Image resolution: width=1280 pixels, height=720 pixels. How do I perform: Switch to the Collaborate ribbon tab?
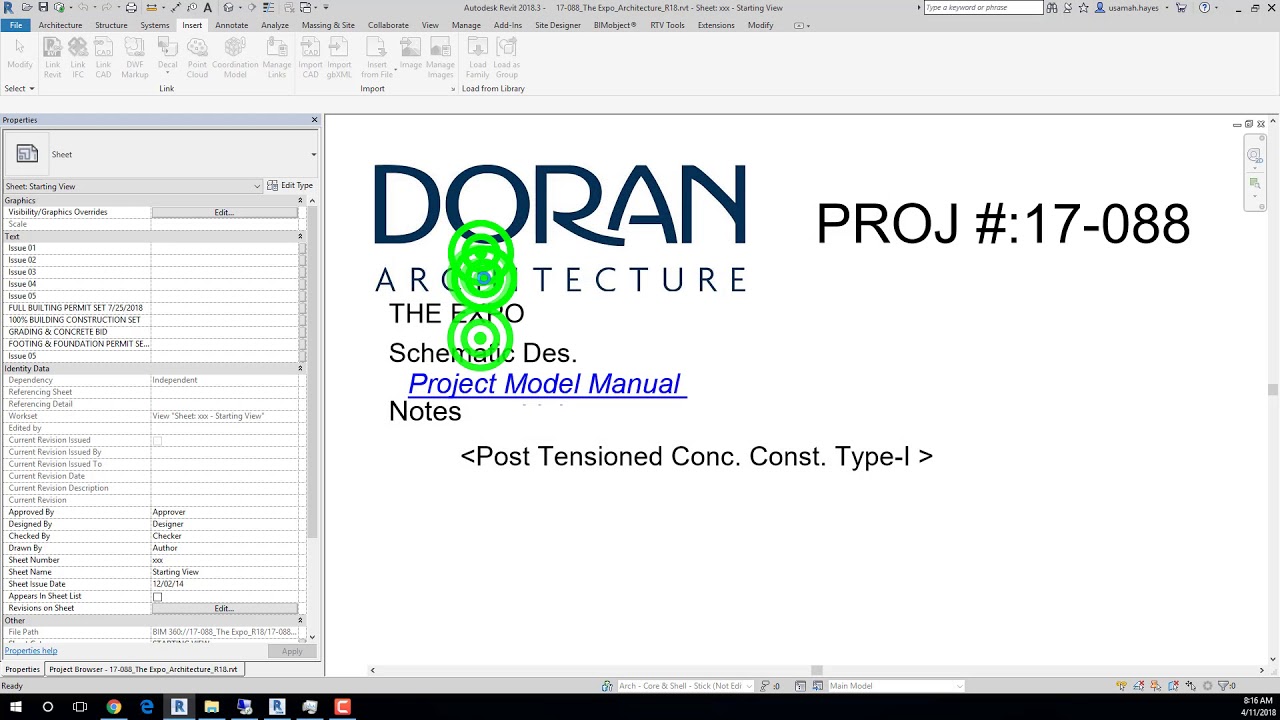point(388,25)
